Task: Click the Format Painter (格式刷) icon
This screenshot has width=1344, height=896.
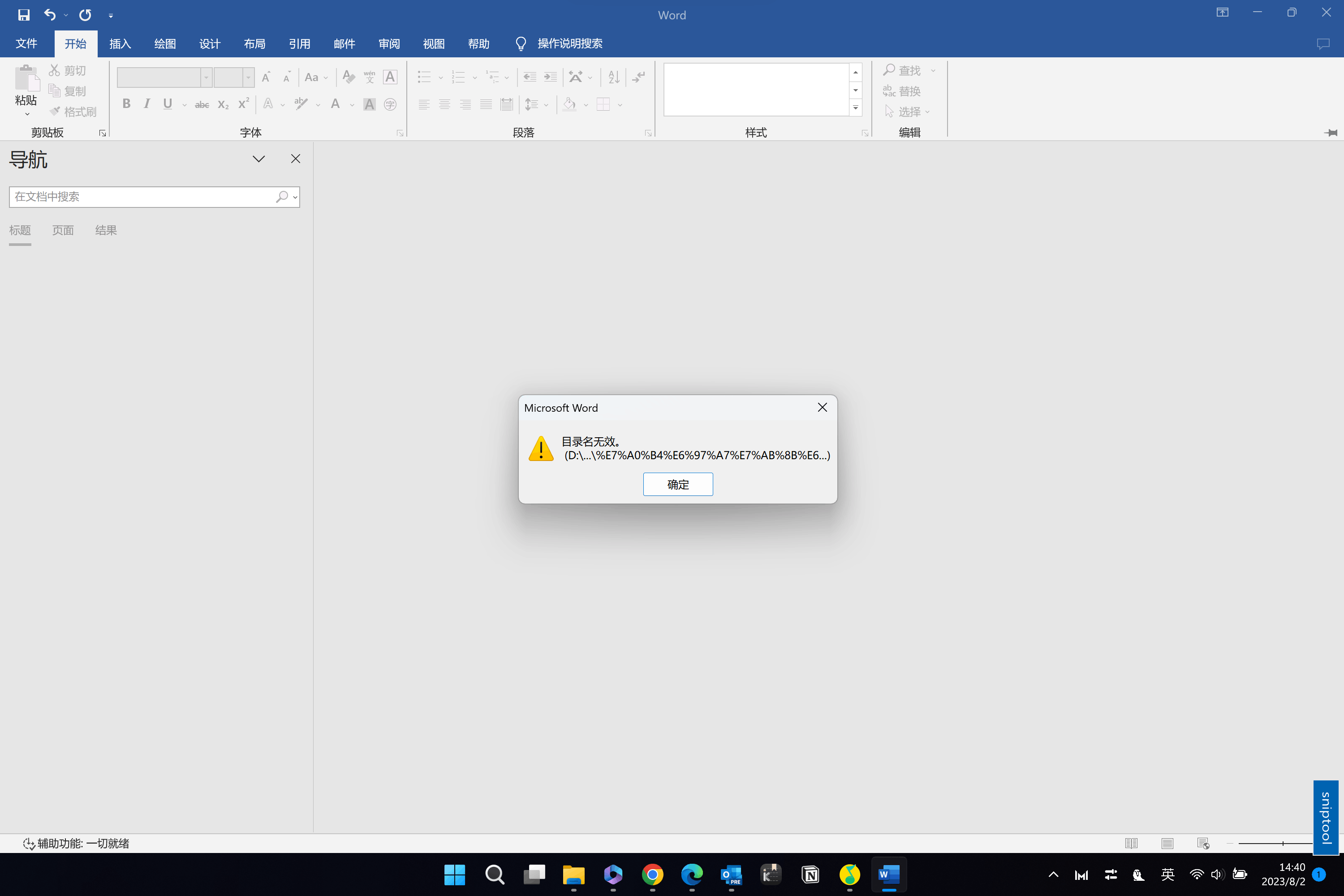Action: click(55, 112)
